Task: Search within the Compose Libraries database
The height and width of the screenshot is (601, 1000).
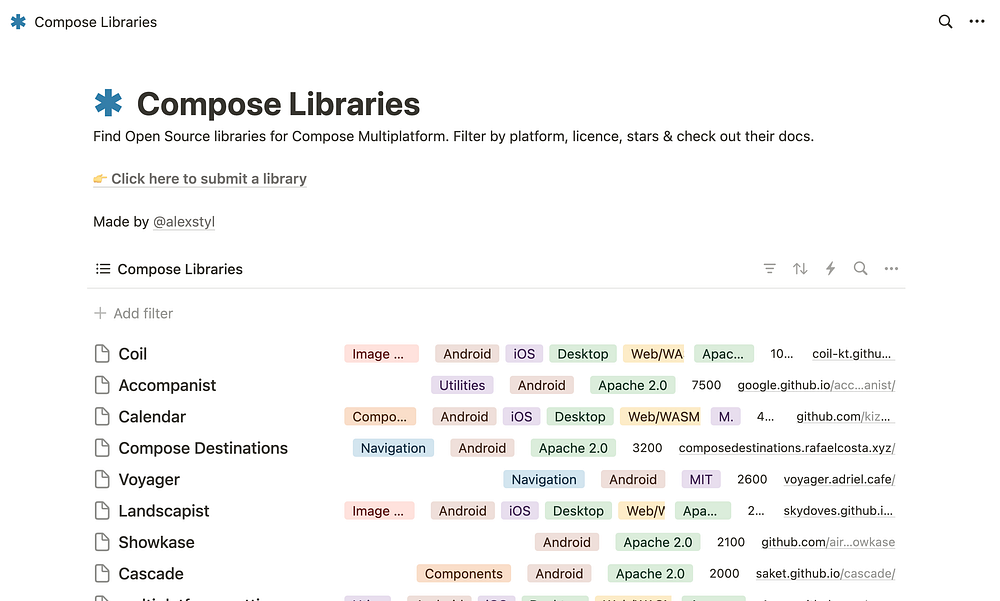Action: coord(860,269)
